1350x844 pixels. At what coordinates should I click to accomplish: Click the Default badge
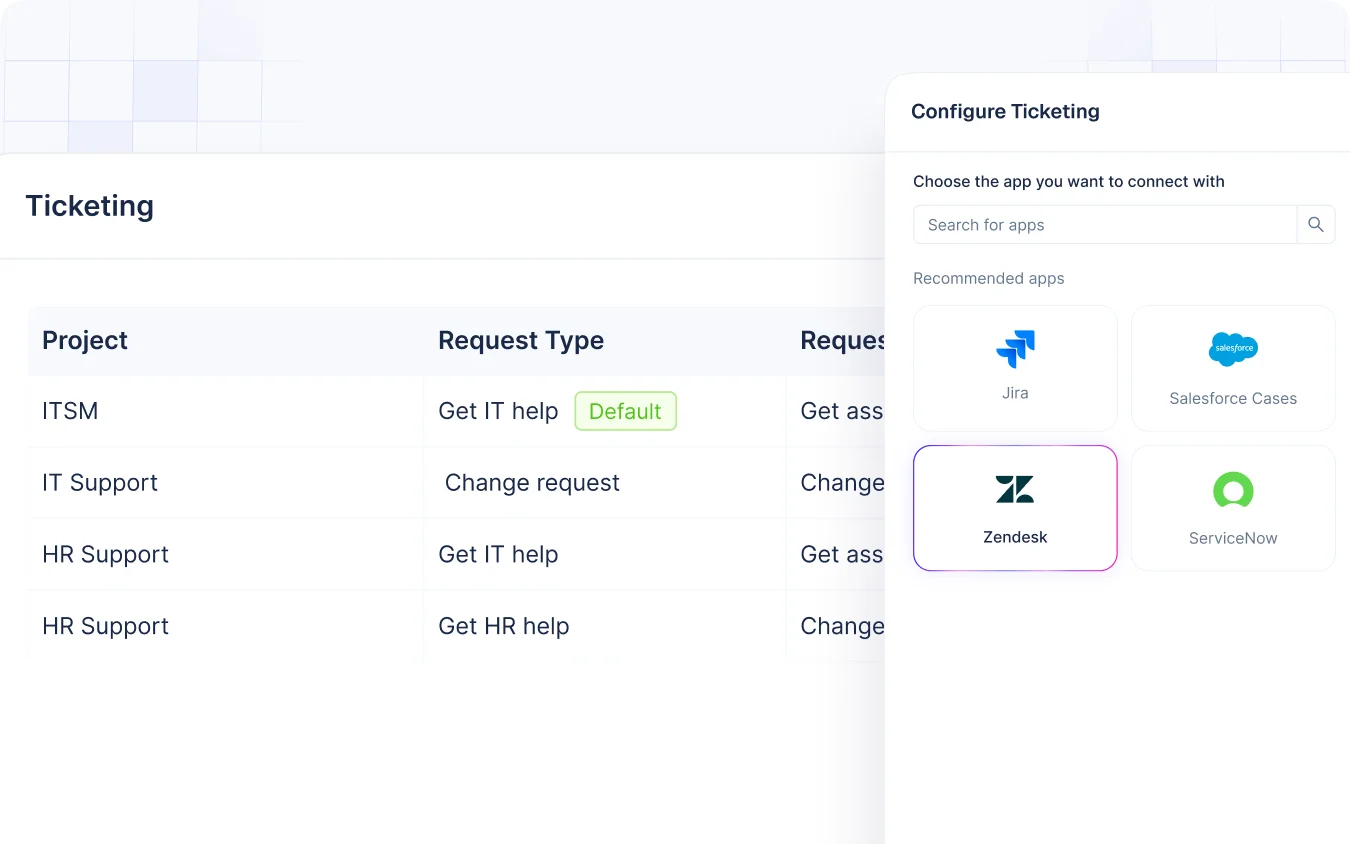625,411
